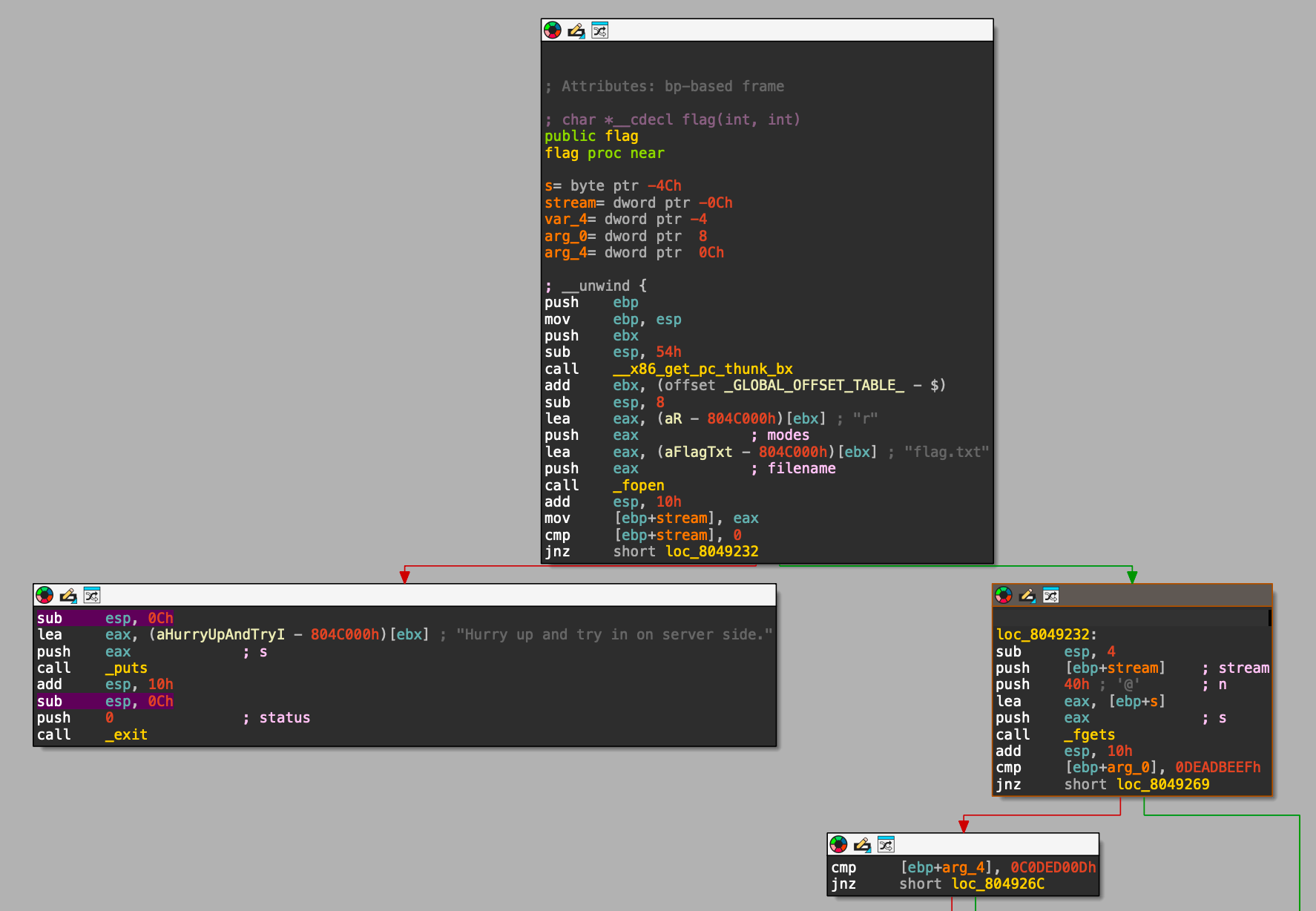Click the group-nodes icon on the bottom cmp block
The image size is (1316, 911).
[884, 844]
